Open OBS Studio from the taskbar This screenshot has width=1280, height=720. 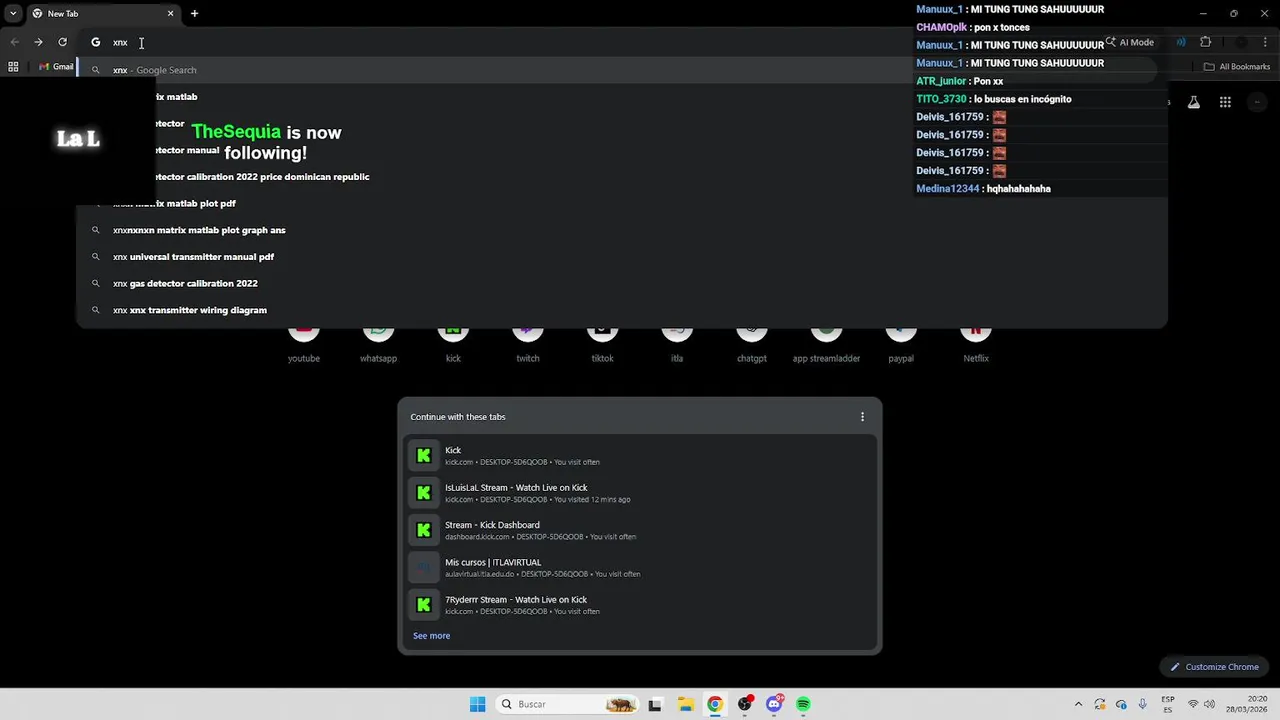745,704
